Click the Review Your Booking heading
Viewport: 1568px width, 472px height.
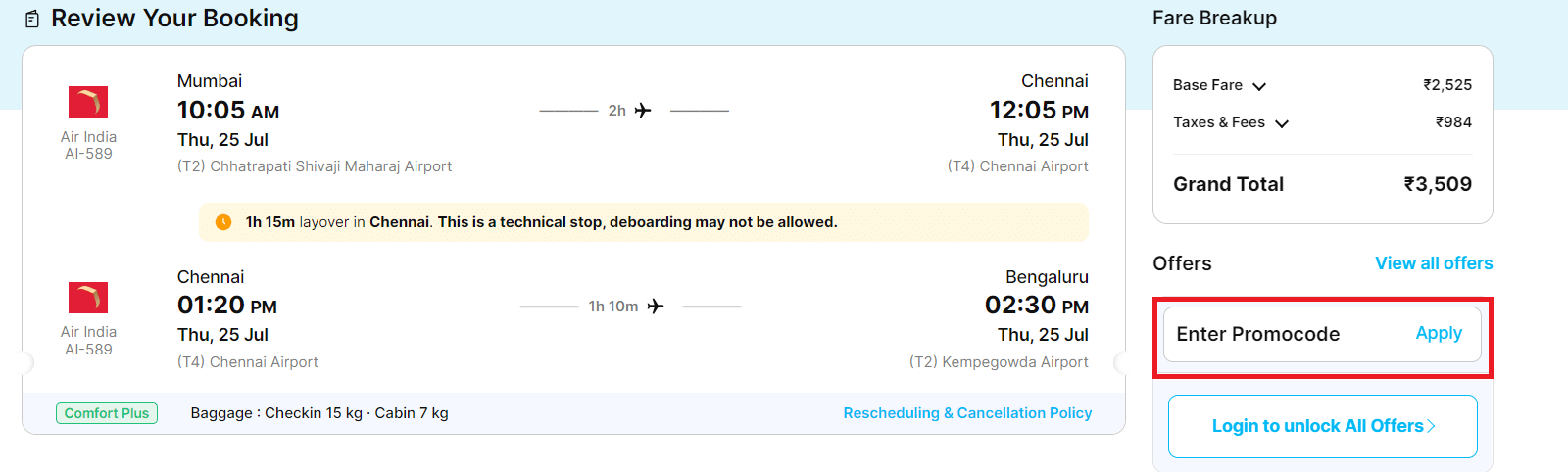tap(174, 19)
